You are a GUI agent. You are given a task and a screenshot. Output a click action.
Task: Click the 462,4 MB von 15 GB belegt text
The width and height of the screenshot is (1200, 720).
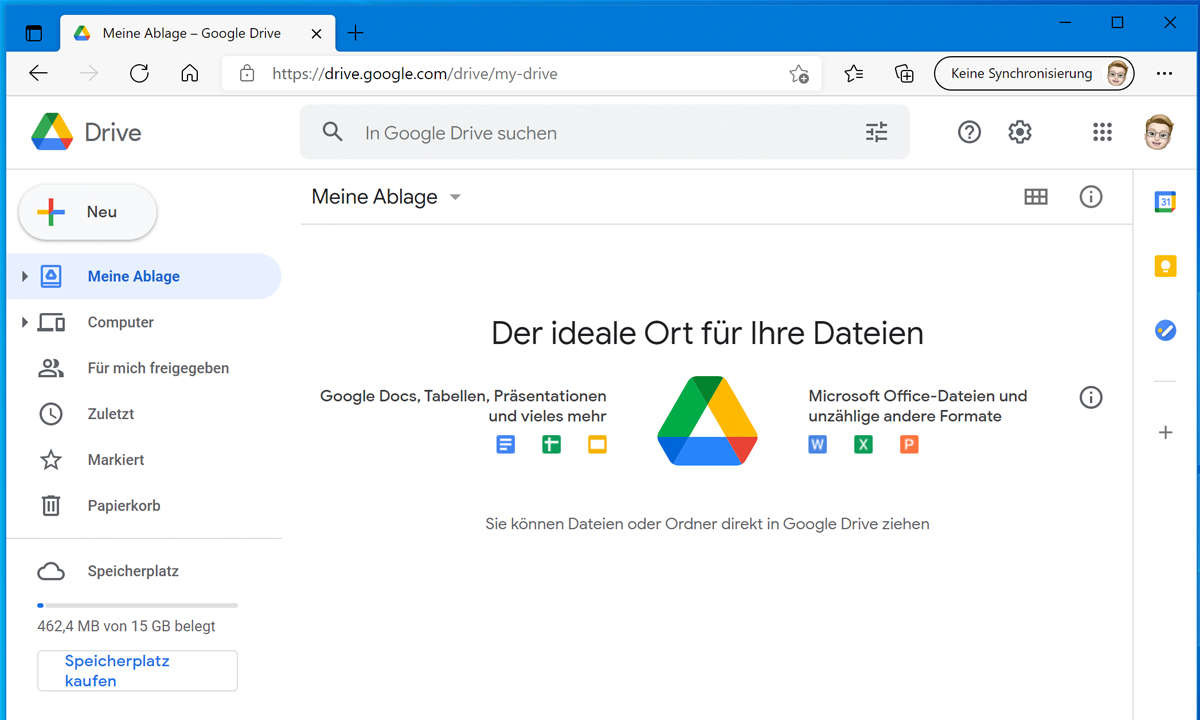click(126, 626)
